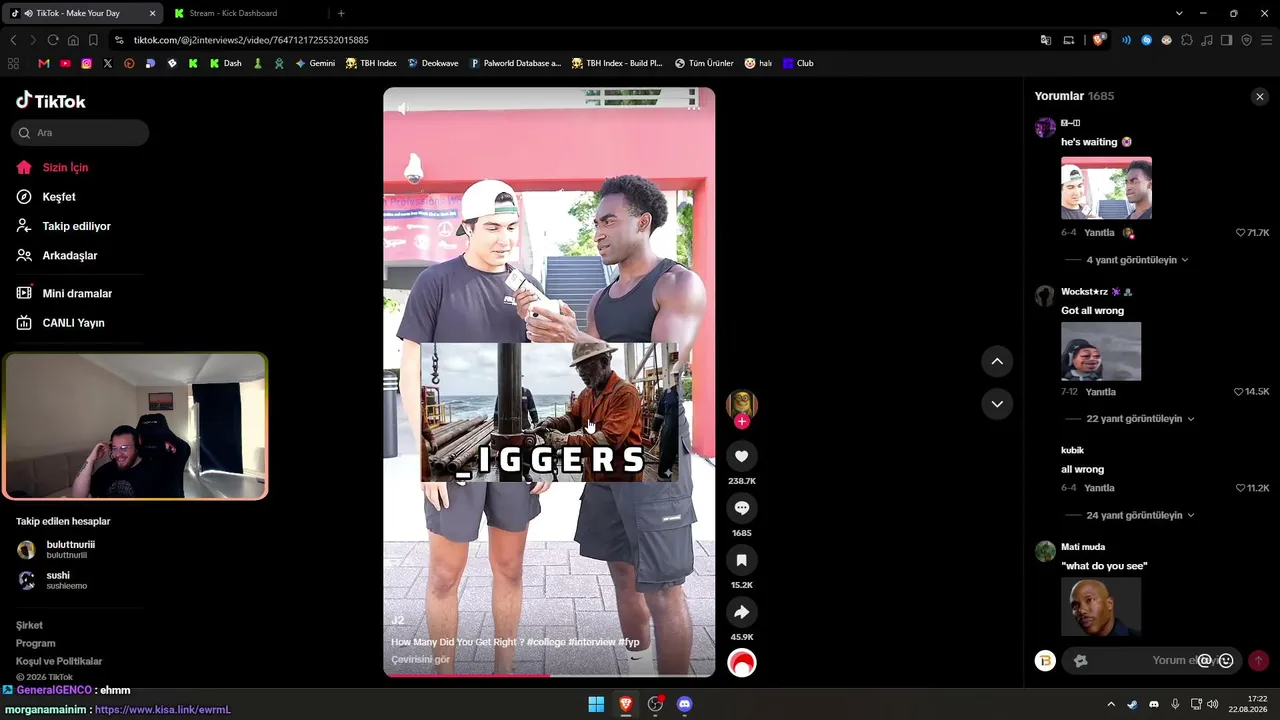Open a new browser tab

point(341,13)
